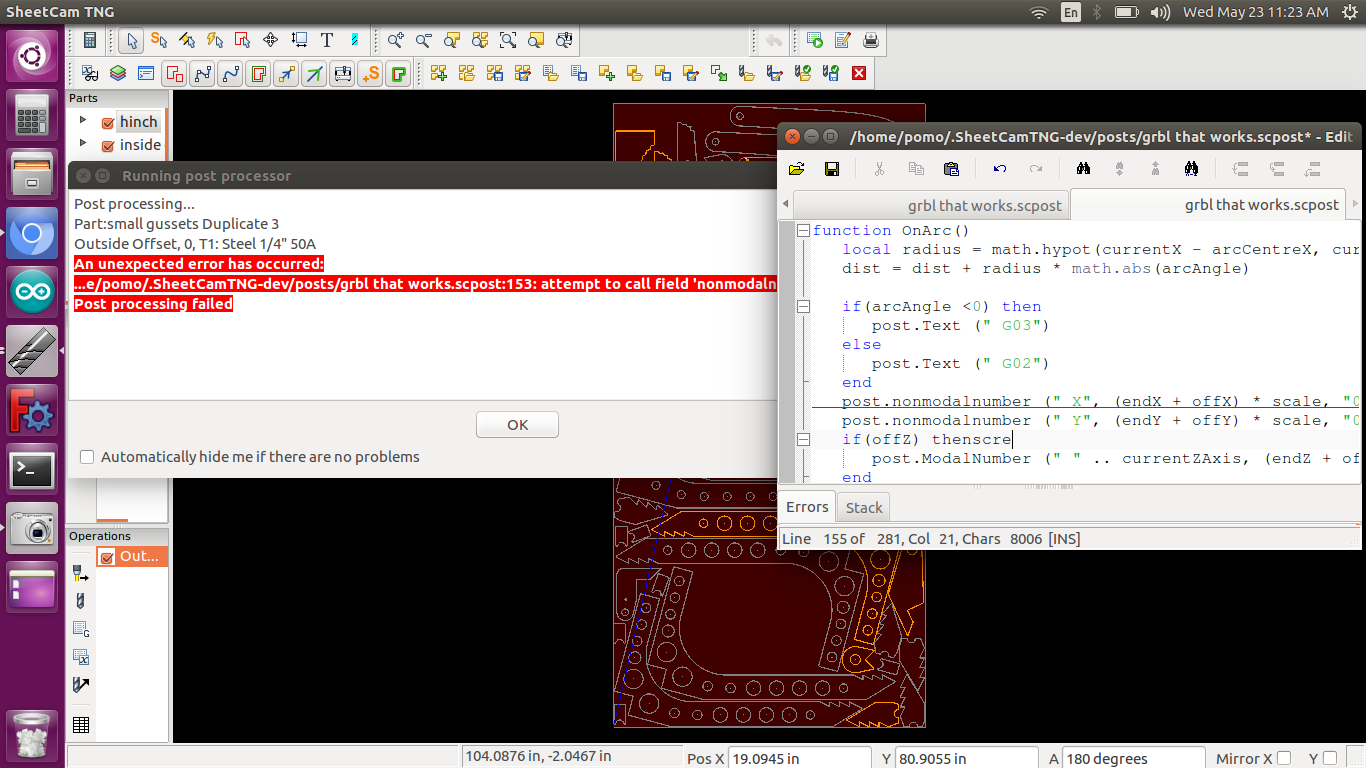Expand the hinch tree item
This screenshot has width=1366, height=768.
click(x=83, y=120)
